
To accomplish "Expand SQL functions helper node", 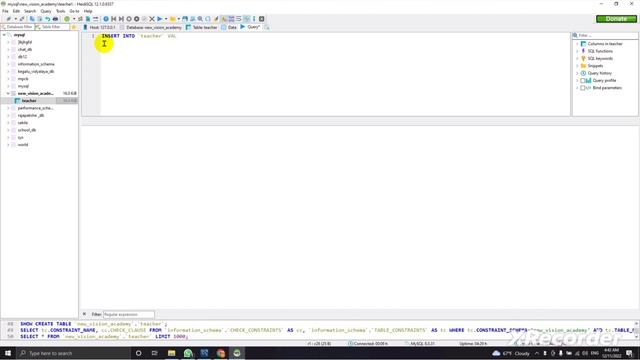I will (577, 51).
